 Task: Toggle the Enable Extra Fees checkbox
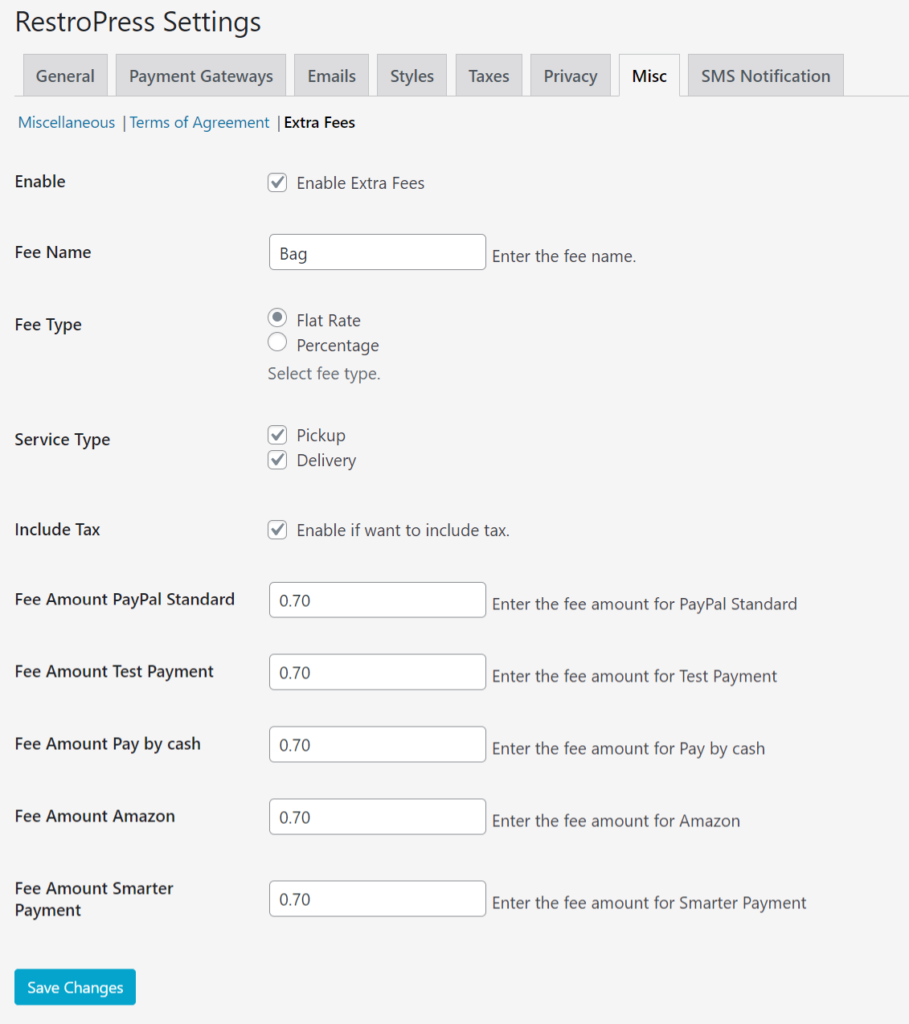278,183
